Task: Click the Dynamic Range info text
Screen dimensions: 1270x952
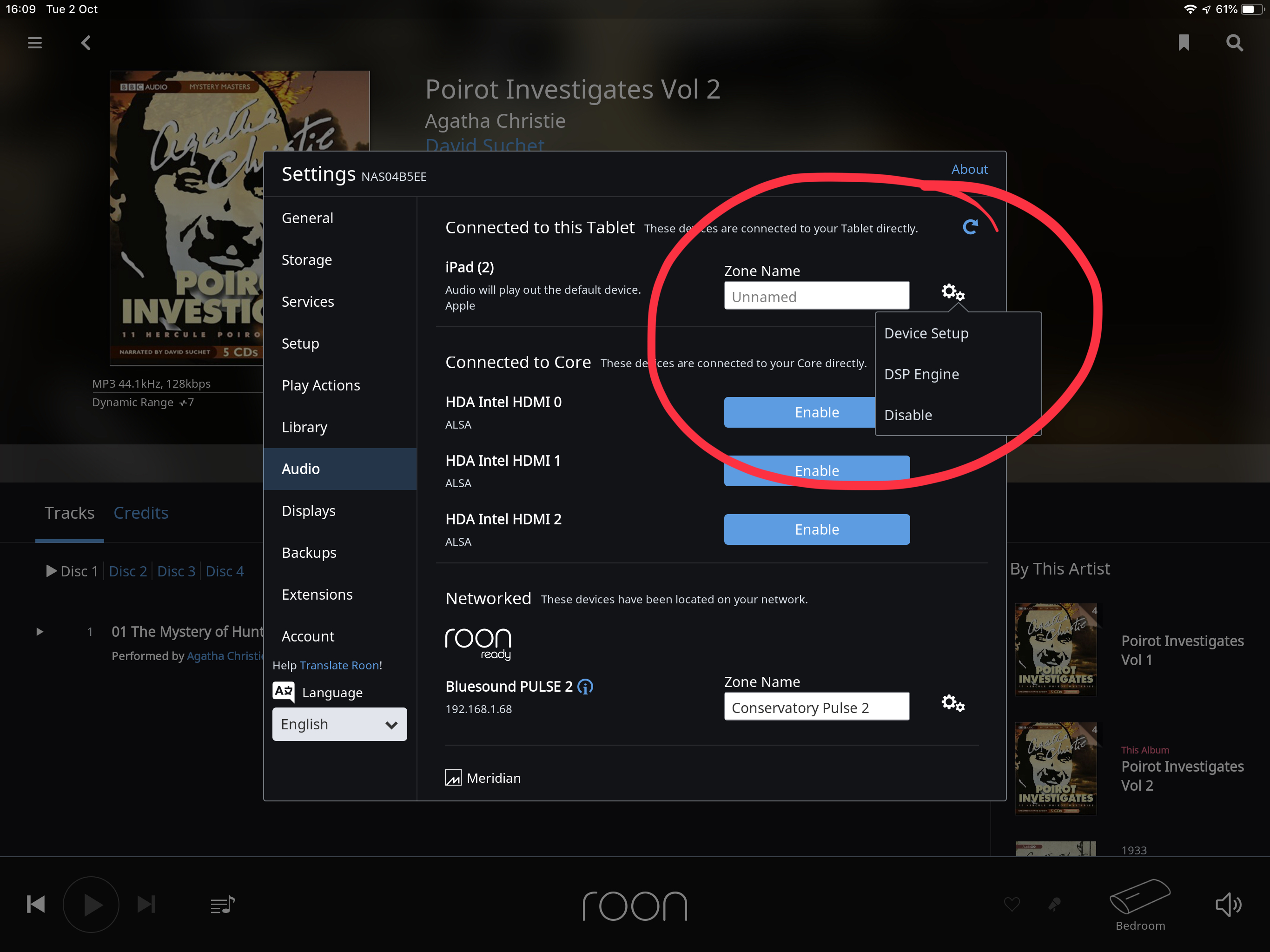Action: point(143,403)
